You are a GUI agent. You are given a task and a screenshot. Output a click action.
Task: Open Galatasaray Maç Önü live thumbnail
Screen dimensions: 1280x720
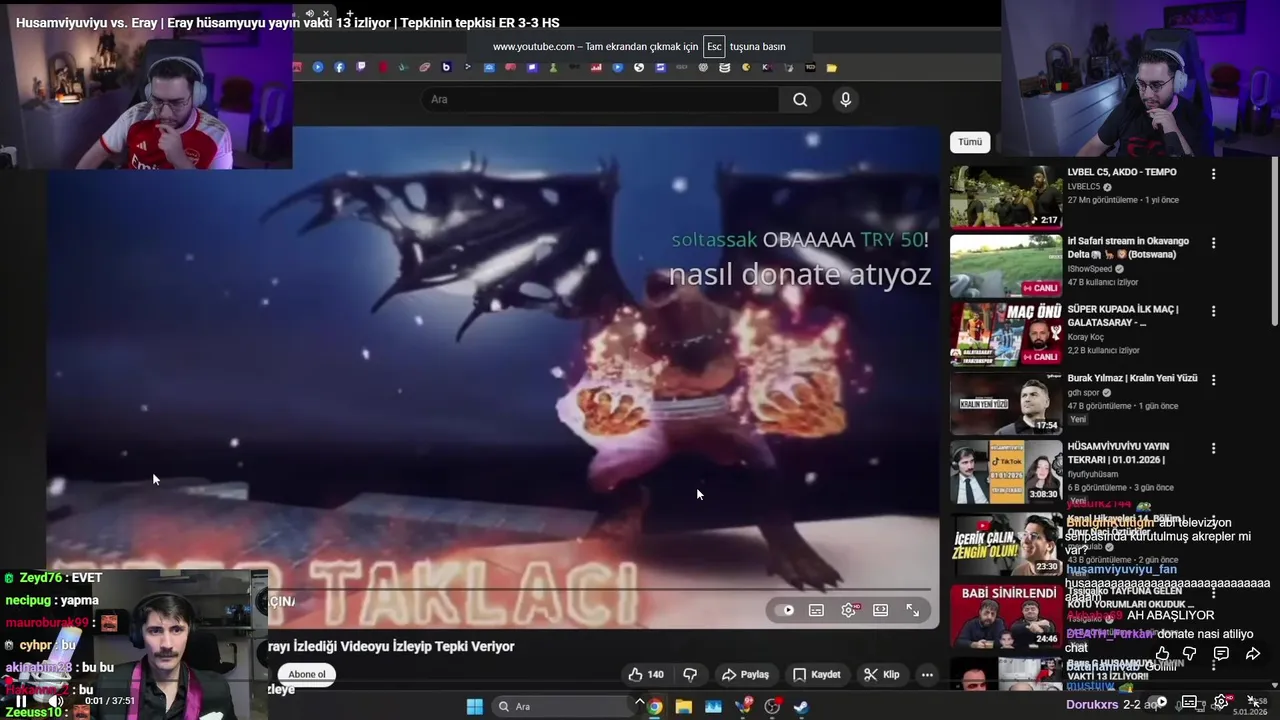(1006, 335)
